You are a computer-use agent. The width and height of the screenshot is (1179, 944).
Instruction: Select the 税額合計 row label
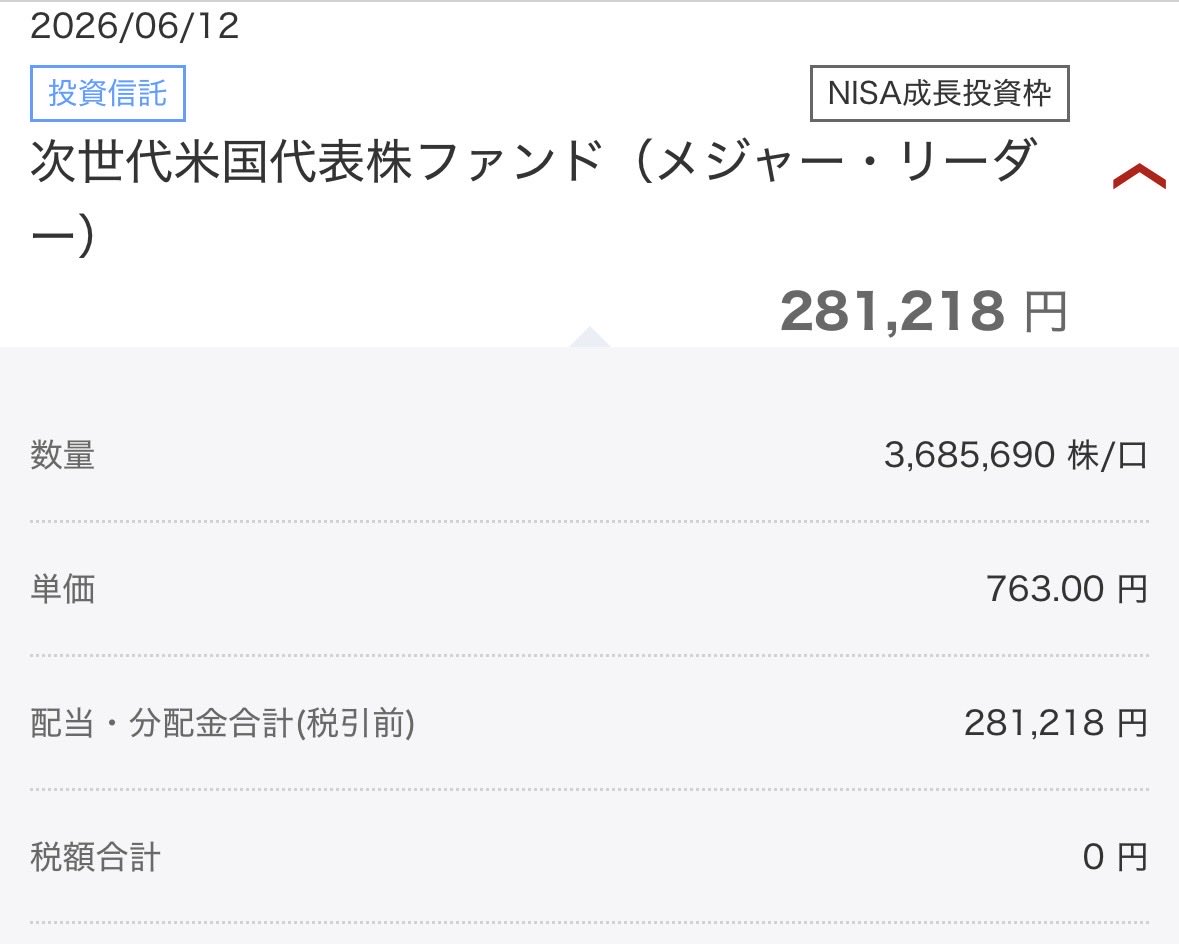95,857
